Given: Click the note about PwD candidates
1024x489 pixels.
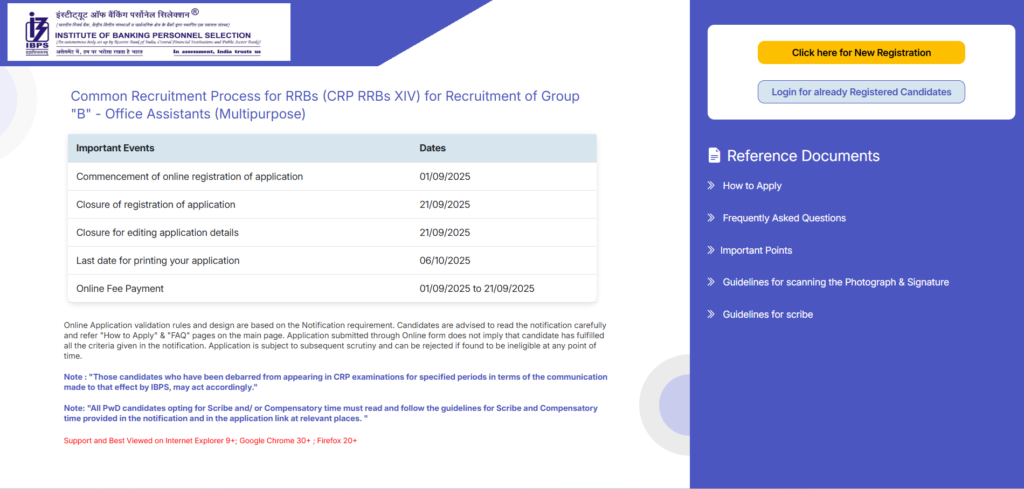Looking at the screenshot, I should click(330, 413).
